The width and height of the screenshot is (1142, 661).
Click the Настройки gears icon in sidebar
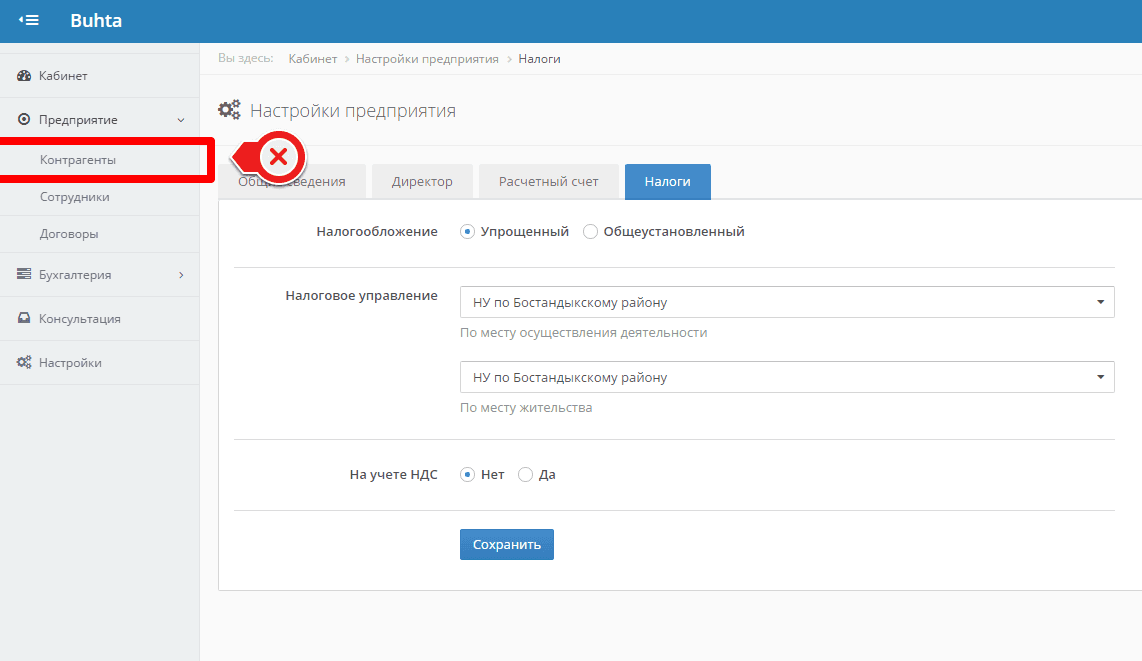pos(24,363)
